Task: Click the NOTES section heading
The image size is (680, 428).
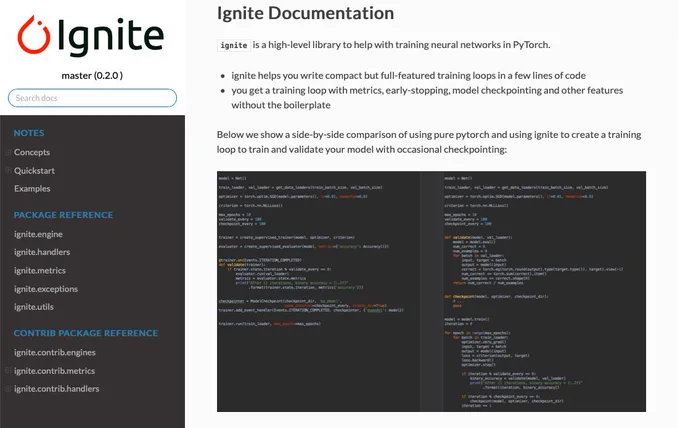Action: click(x=29, y=133)
